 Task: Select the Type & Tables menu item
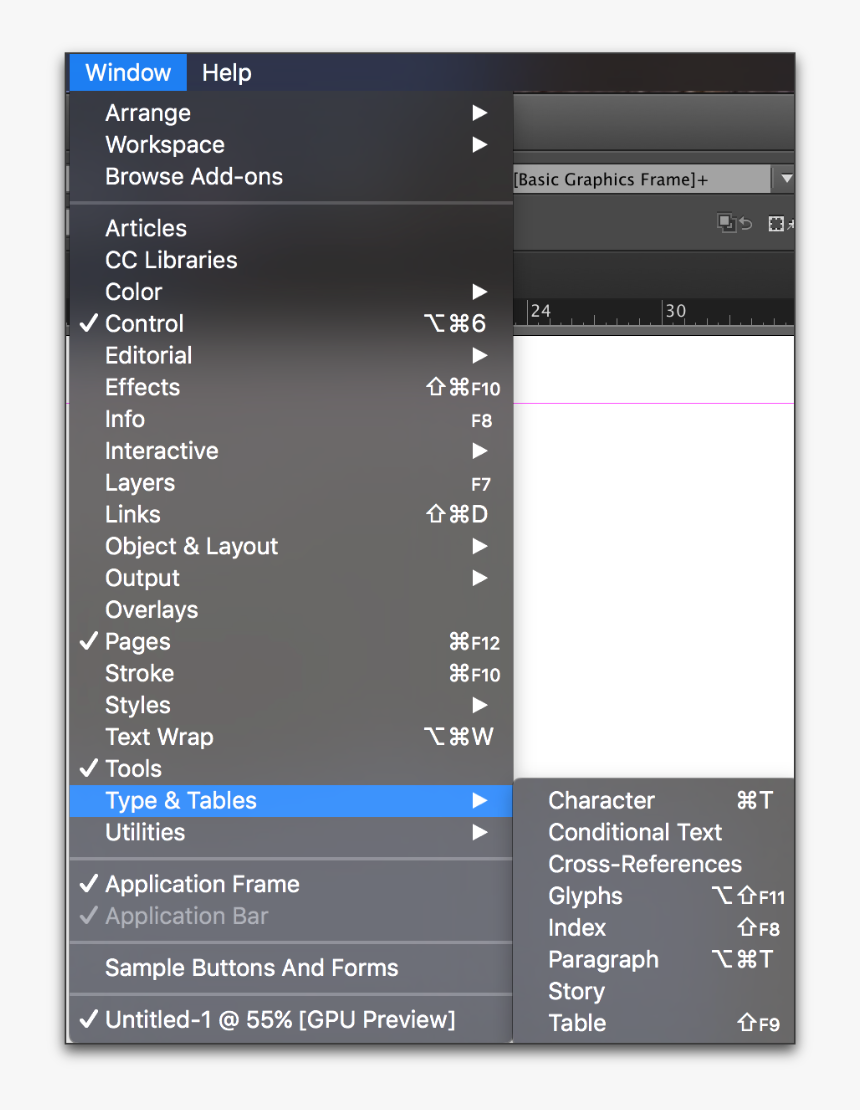(x=291, y=801)
